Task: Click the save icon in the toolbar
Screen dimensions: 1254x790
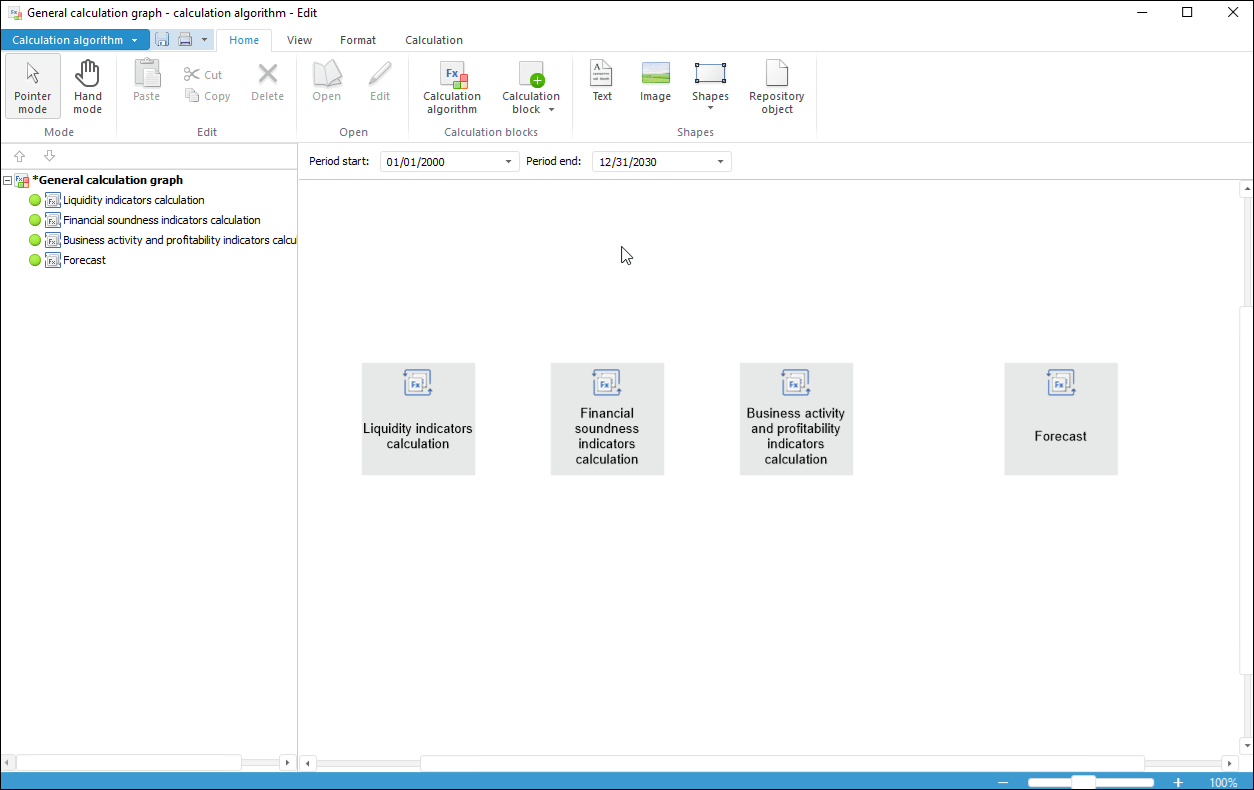Action: pyautogui.click(x=162, y=40)
